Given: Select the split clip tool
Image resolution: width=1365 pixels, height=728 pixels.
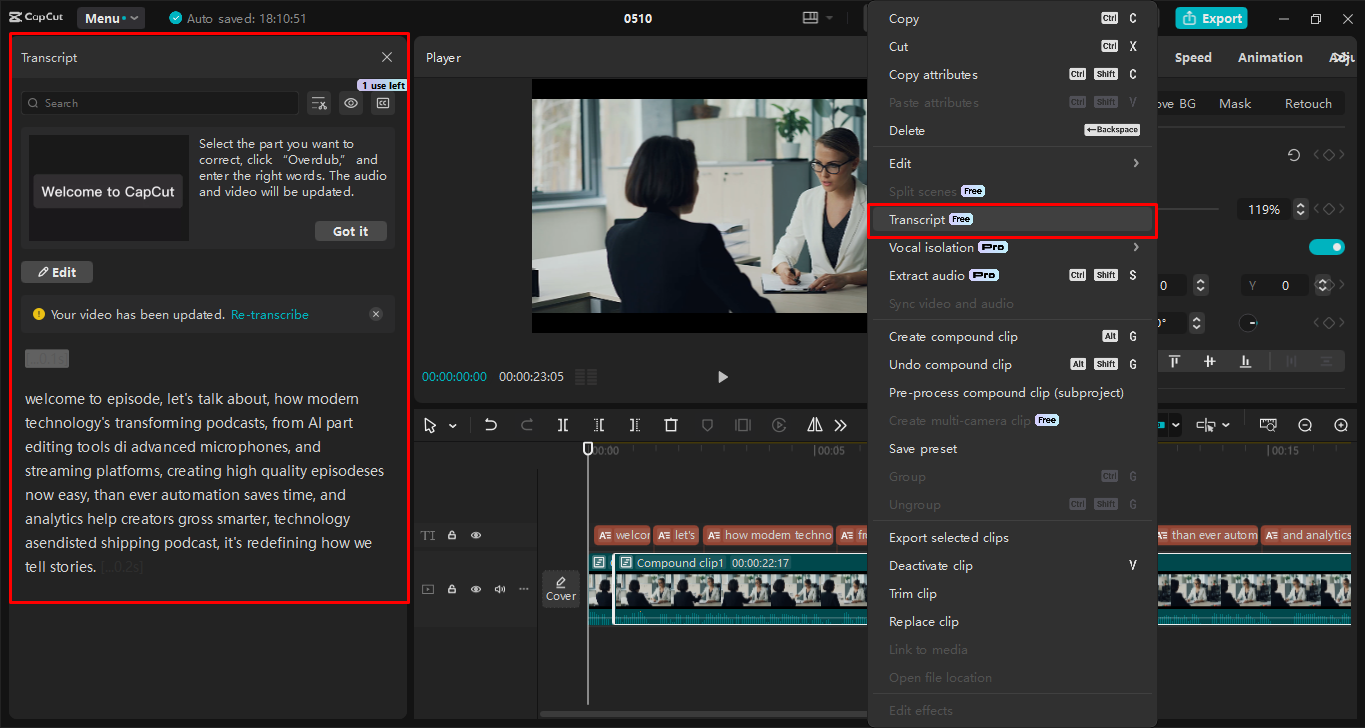Looking at the screenshot, I should click(x=563, y=425).
